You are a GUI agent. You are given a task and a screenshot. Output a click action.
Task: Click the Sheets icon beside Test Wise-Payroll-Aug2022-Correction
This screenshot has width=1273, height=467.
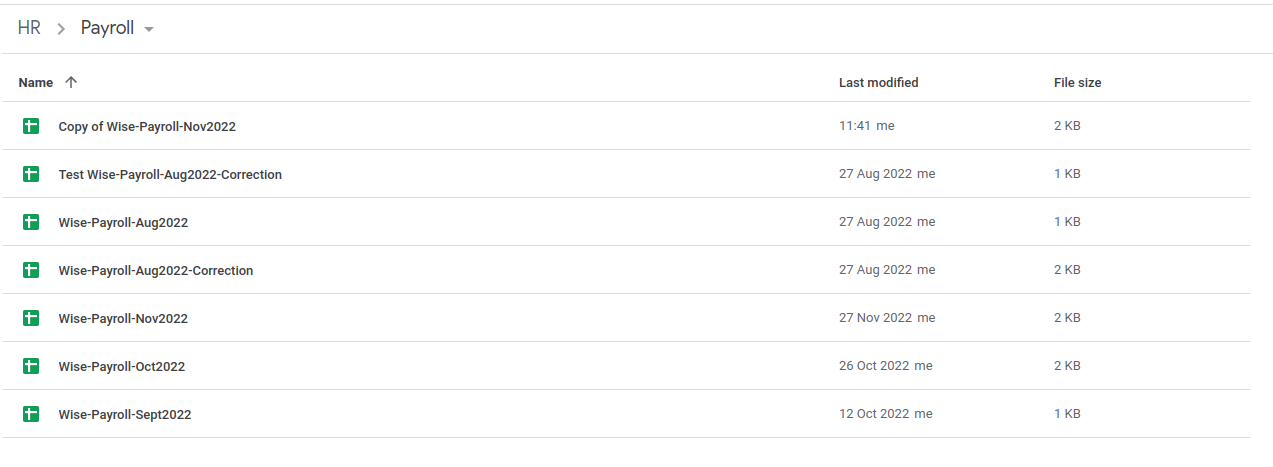click(x=31, y=174)
